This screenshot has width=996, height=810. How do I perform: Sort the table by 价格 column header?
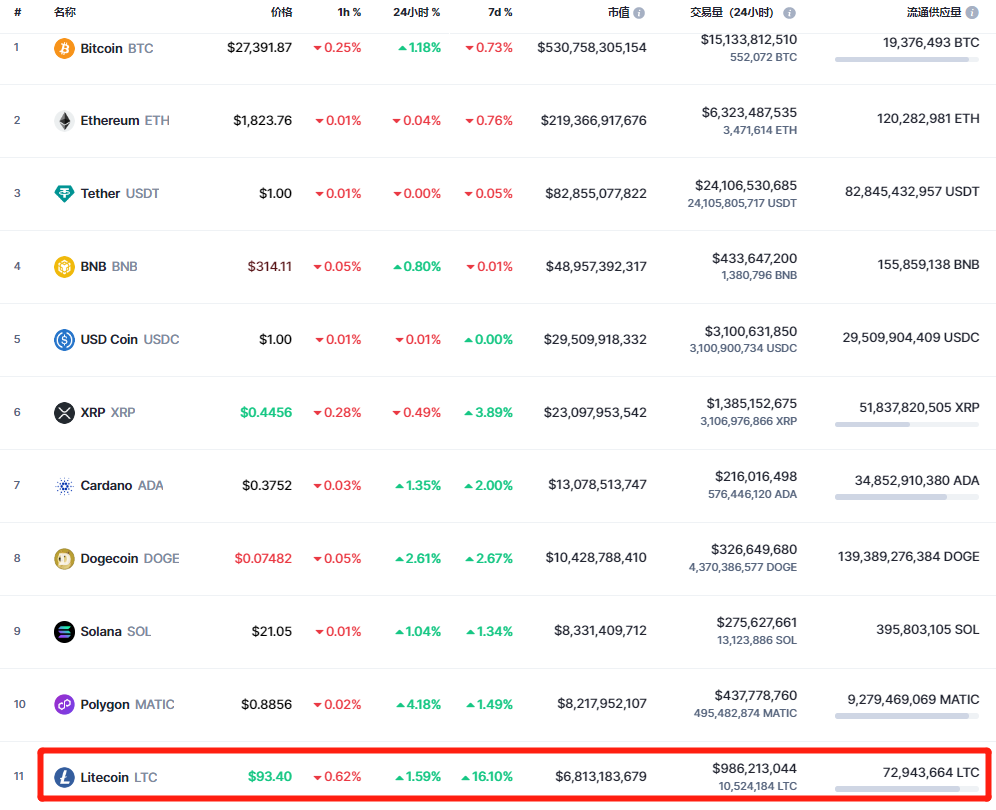coord(281,13)
